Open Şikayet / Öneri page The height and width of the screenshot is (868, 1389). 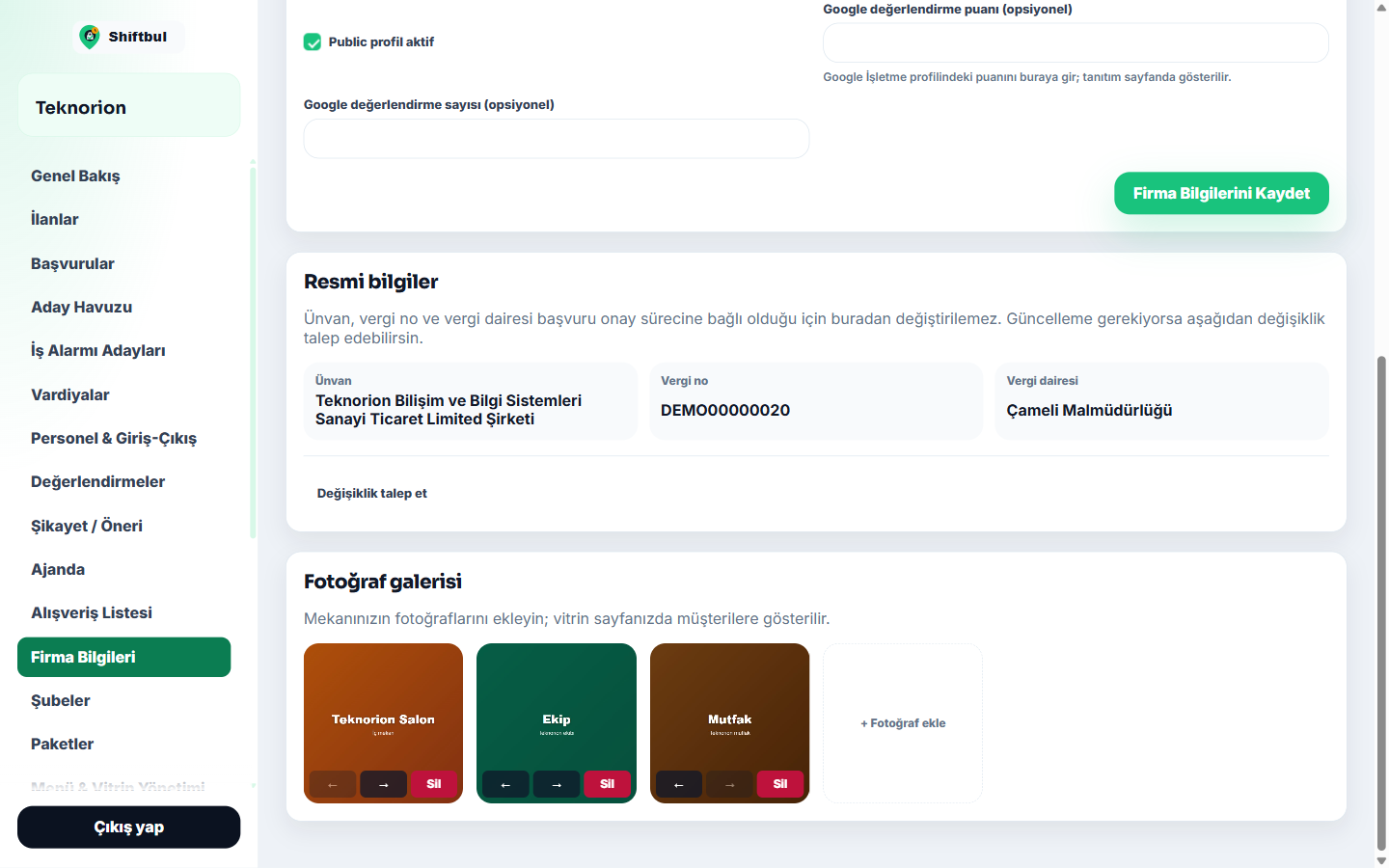[x=123, y=526]
